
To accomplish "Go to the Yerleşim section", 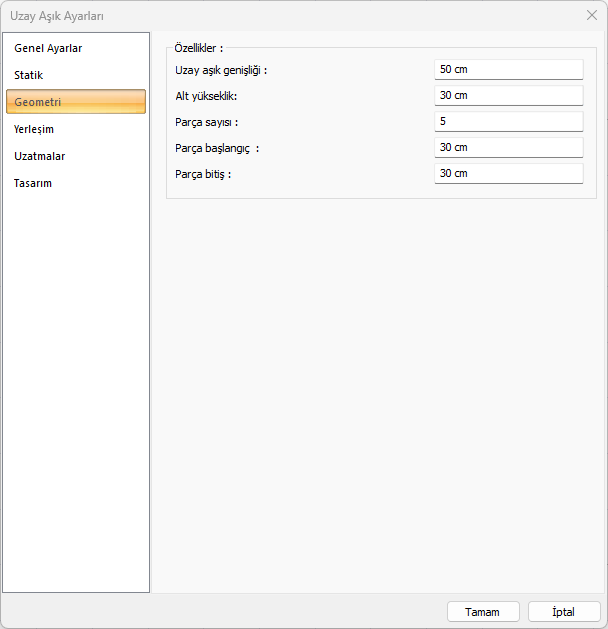I will [34, 129].
